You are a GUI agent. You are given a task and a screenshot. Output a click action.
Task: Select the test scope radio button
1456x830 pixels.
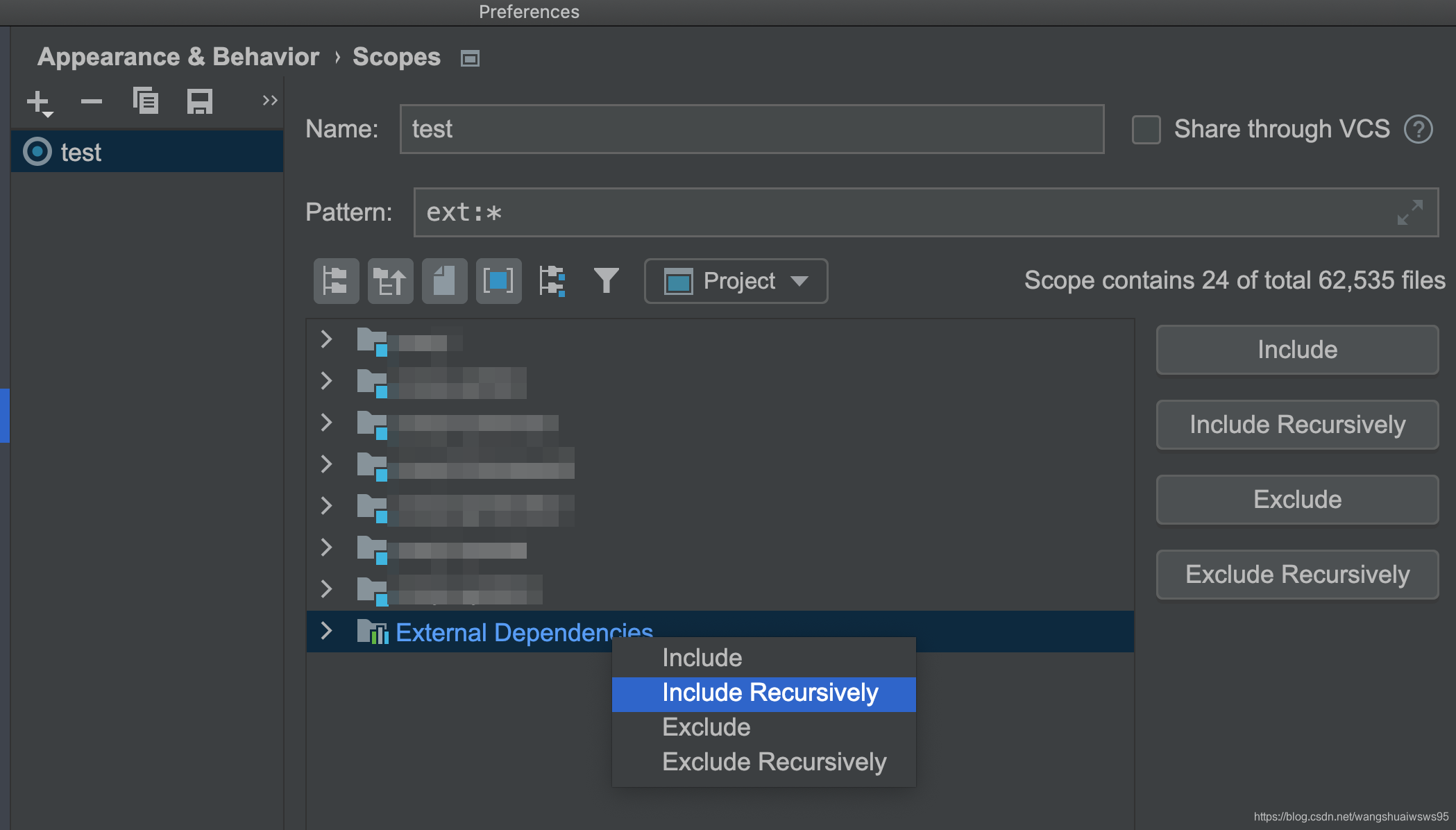(x=38, y=151)
